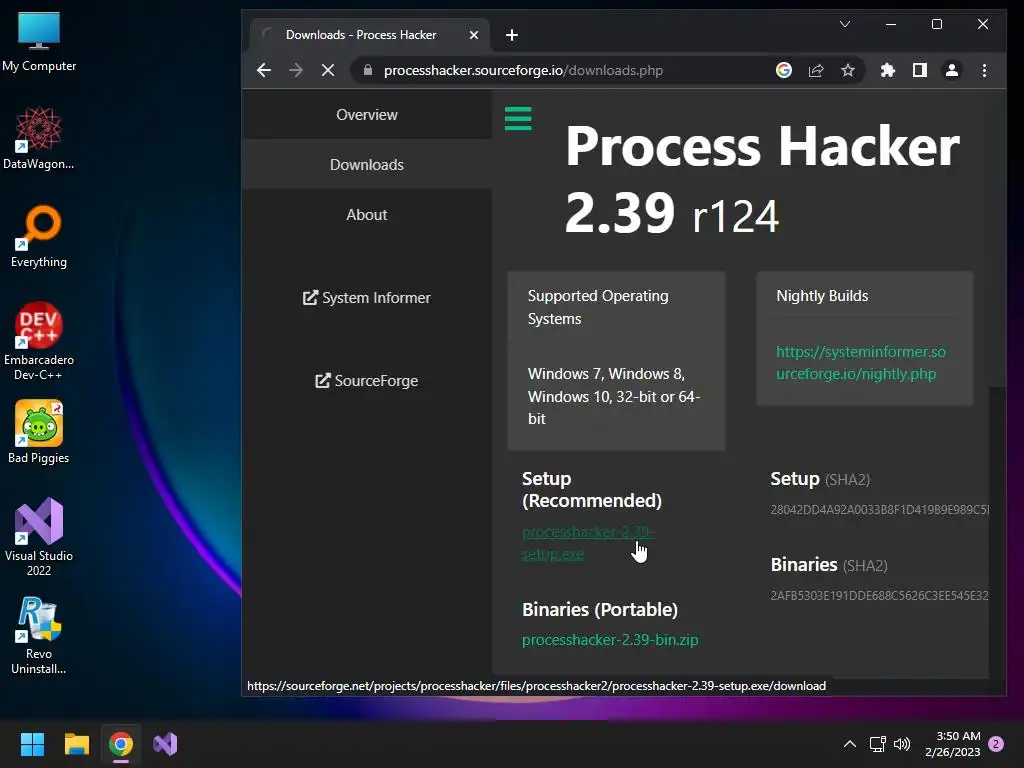Open the tab search dropdown chevron
Image resolution: width=1024 pixels, height=768 pixels.
(x=844, y=24)
